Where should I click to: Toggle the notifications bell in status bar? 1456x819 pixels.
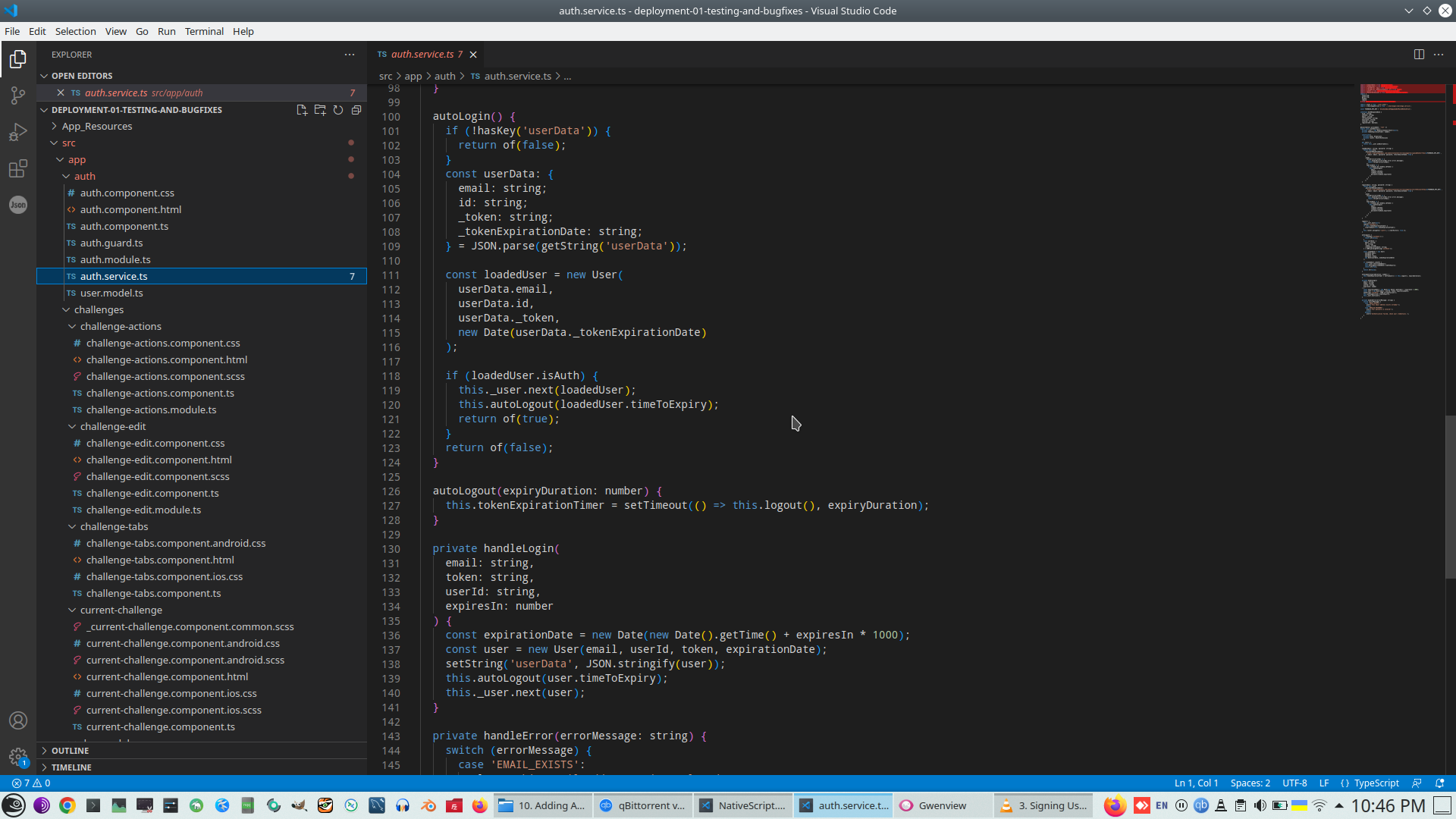(x=1439, y=783)
